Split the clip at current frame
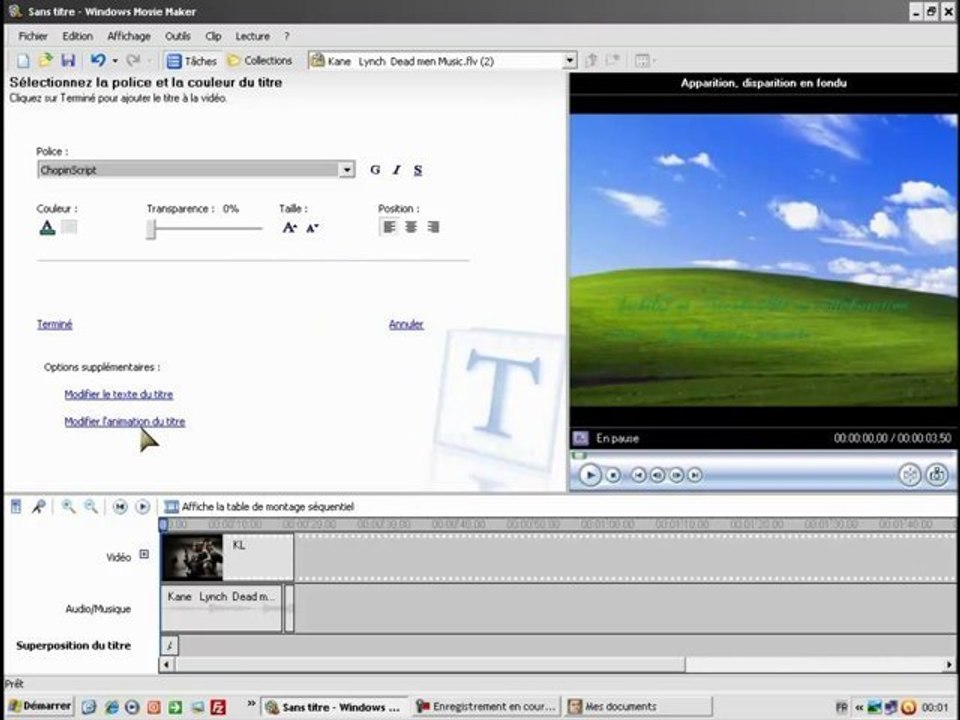 [x=910, y=475]
